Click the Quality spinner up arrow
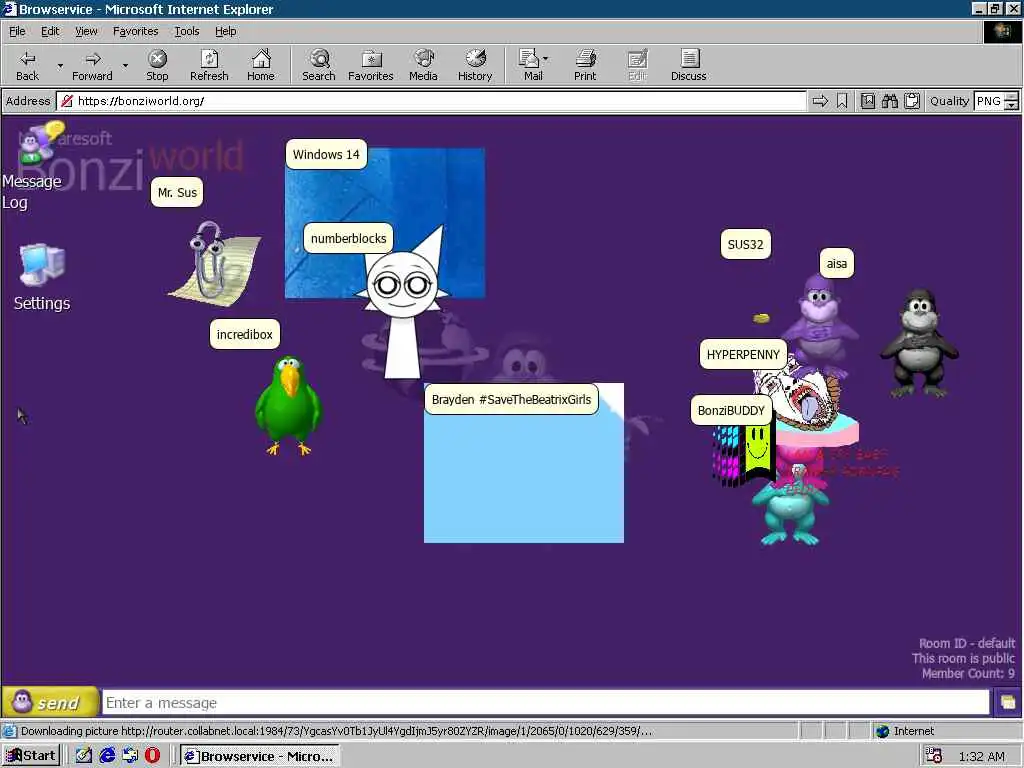 (x=1012, y=97)
